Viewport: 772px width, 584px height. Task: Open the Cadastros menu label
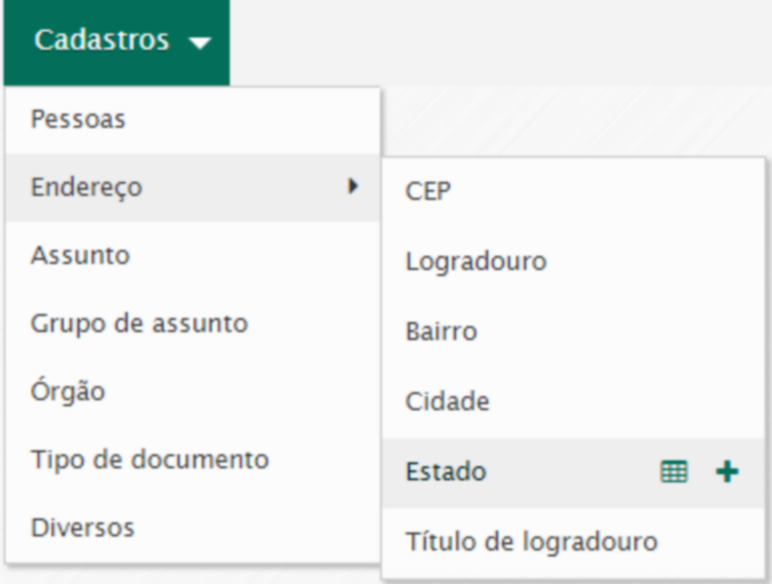tap(101, 41)
